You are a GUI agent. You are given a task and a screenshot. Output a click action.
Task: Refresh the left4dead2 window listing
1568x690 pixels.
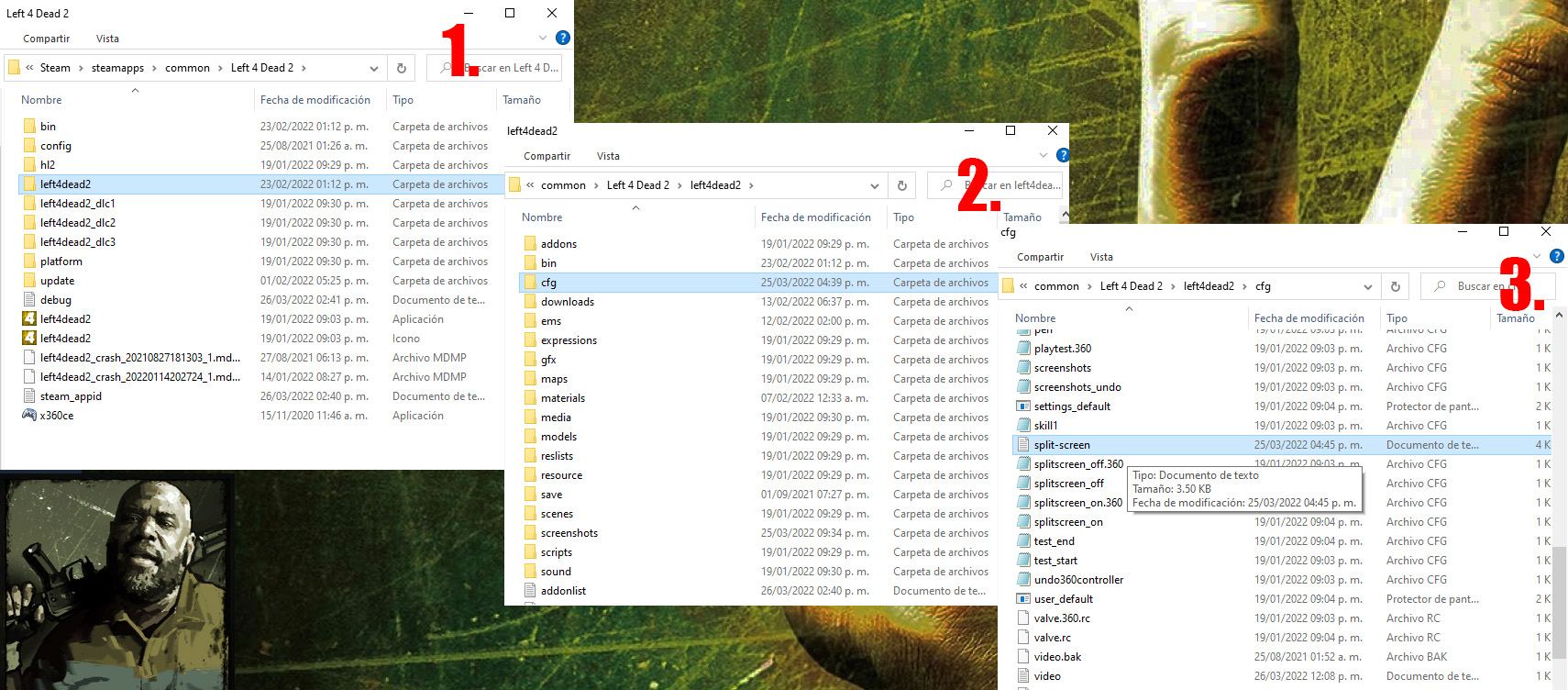point(901,185)
